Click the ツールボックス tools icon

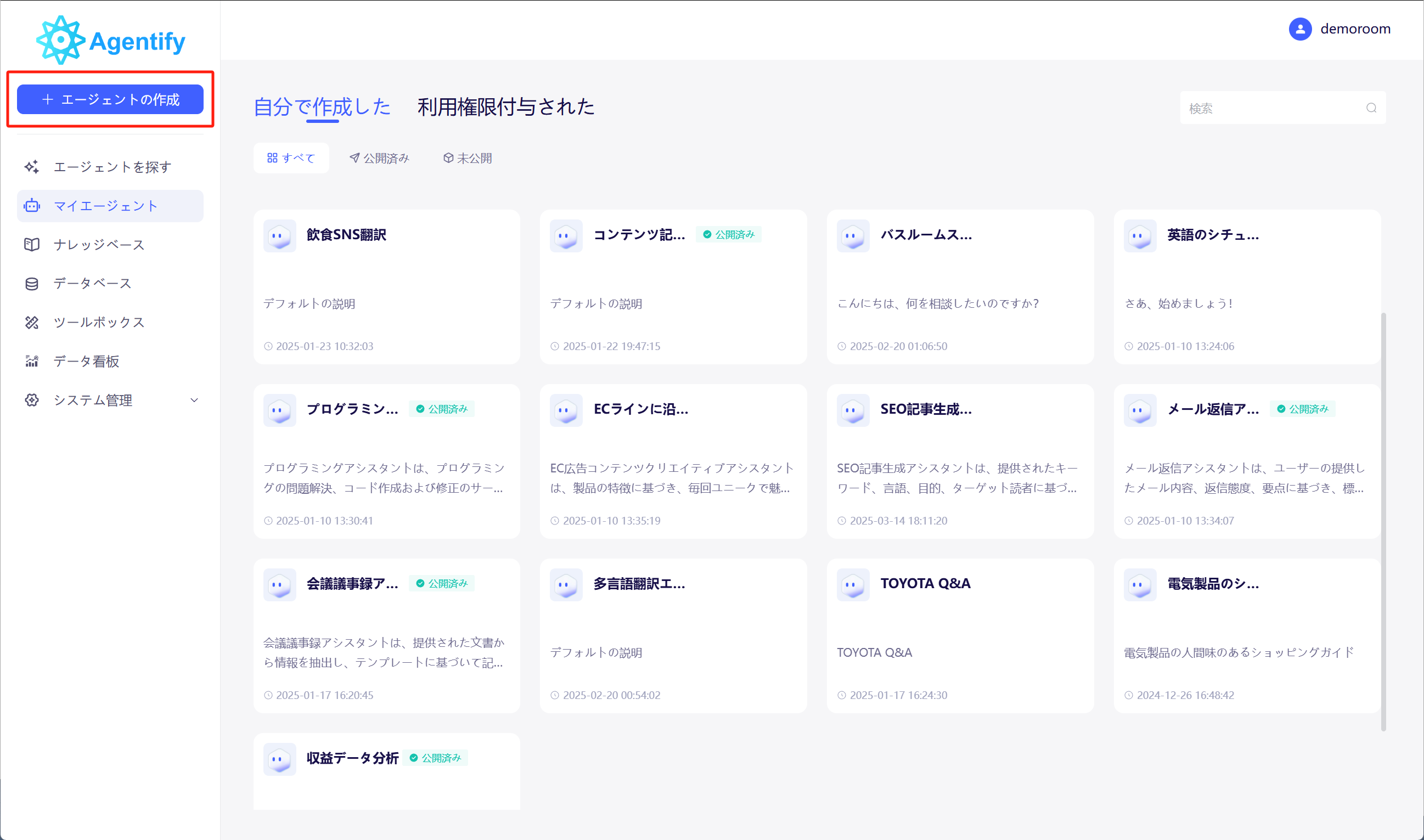pyautogui.click(x=32, y=323)
